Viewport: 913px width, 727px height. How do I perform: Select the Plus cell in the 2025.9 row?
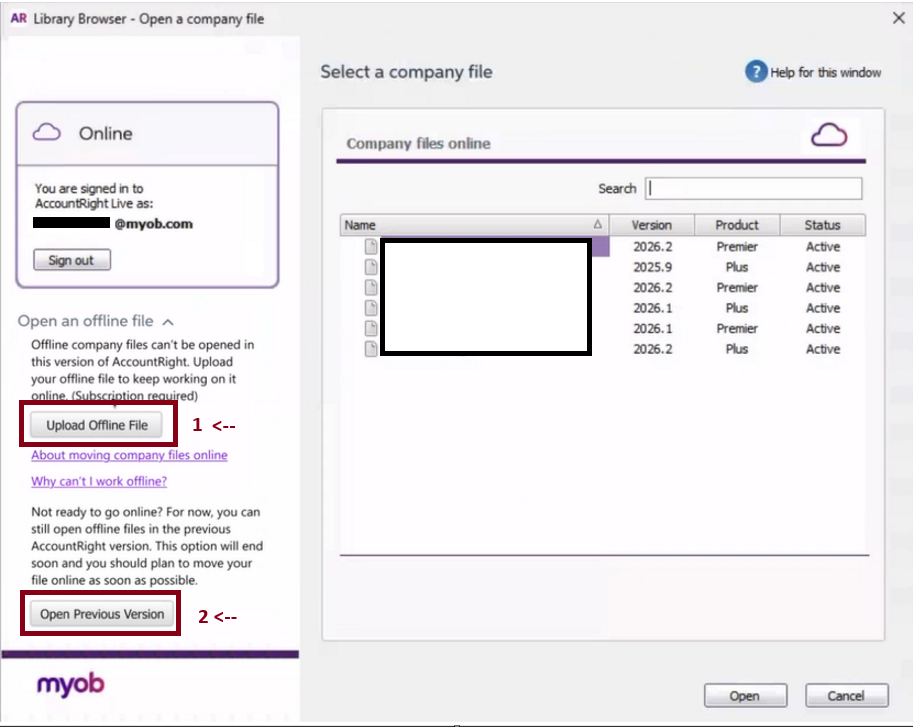[737, 267]
